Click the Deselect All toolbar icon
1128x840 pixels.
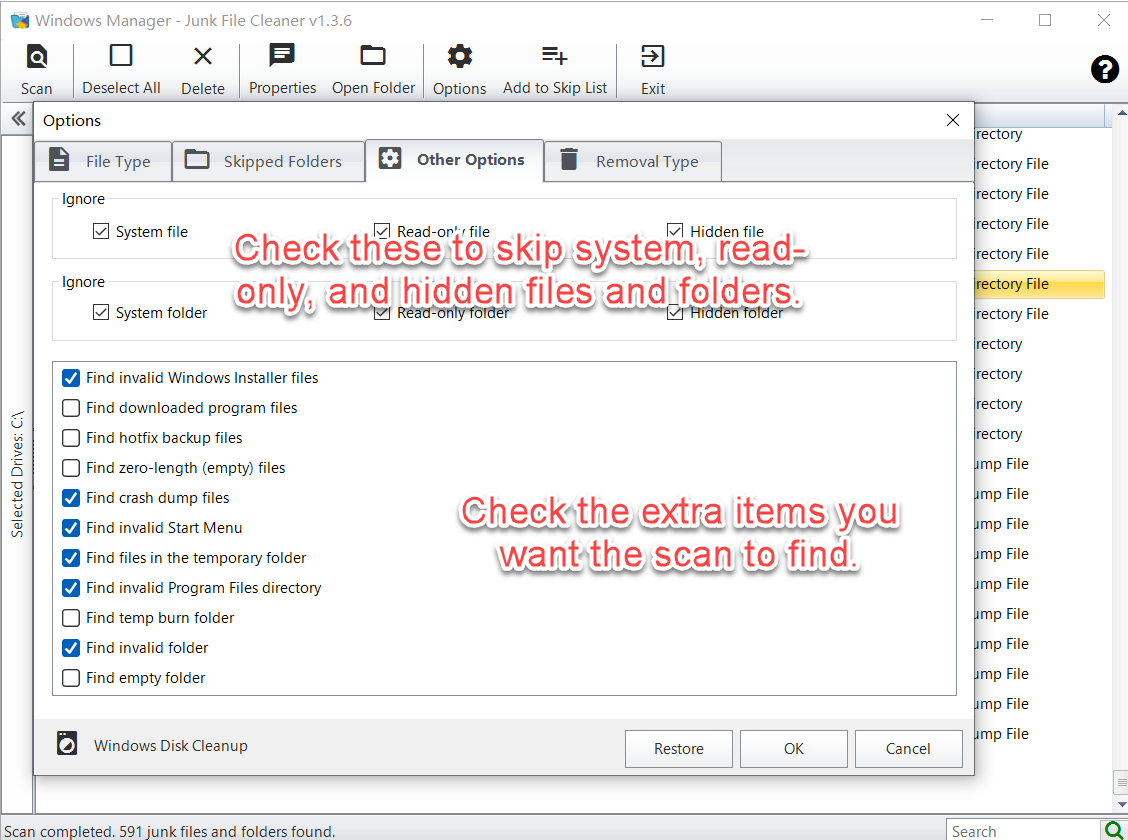(x=121, y=55)
